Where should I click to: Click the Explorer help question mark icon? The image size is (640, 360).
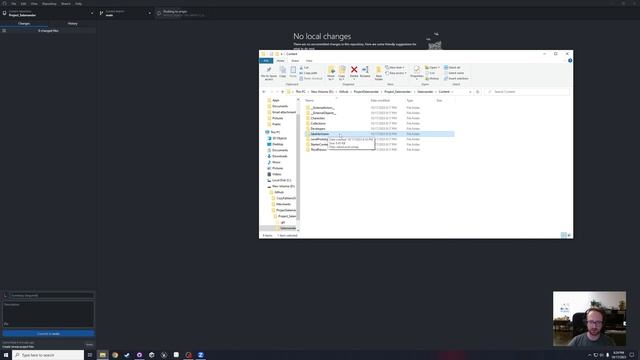coord(570,61)
